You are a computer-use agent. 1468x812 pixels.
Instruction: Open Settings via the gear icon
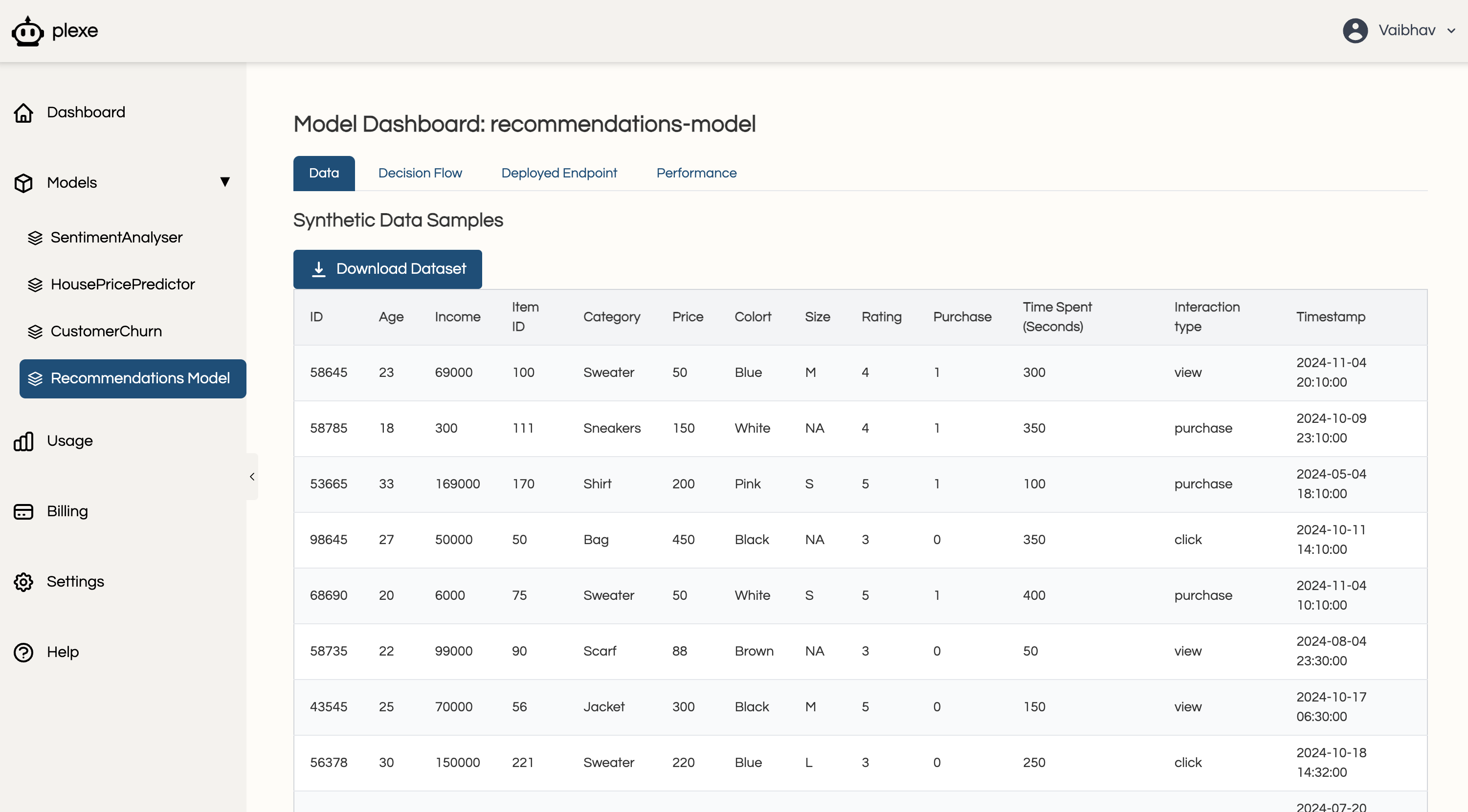point(23,582)
